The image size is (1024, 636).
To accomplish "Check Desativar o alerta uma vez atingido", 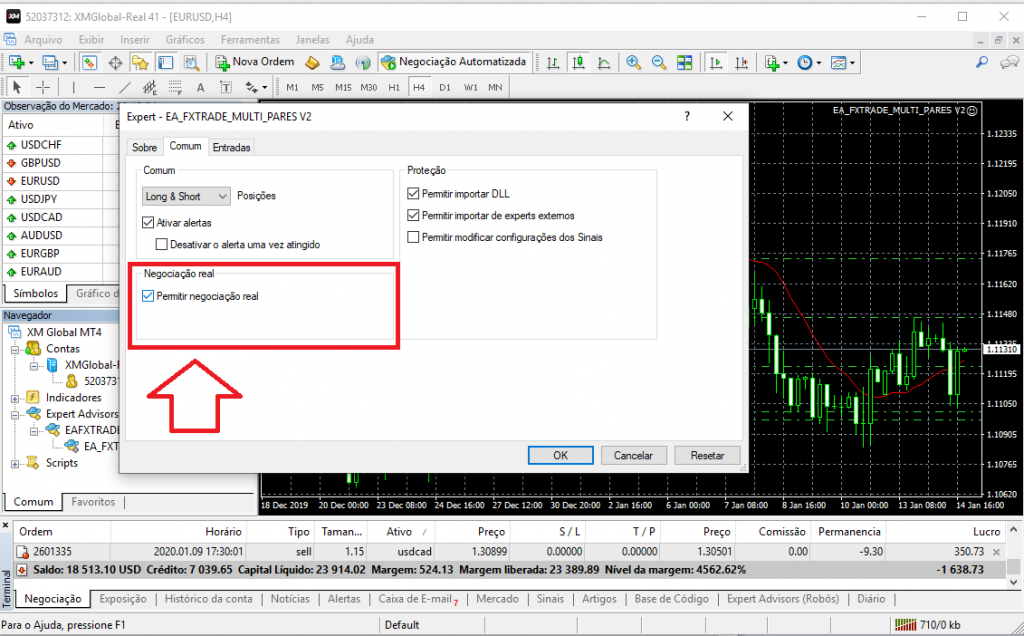I will click(161, 244).
